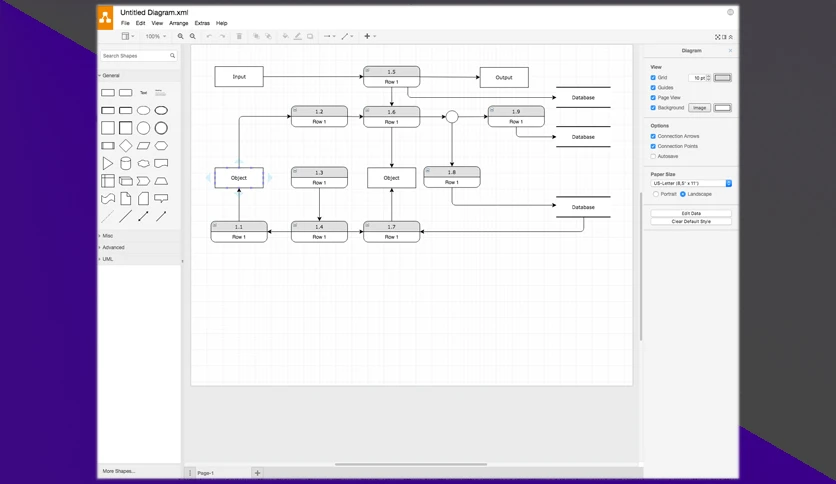Screen dimensions: 836x484
Task: Click the Image background button
Action: pyautogui.click(x=700, y=108)
